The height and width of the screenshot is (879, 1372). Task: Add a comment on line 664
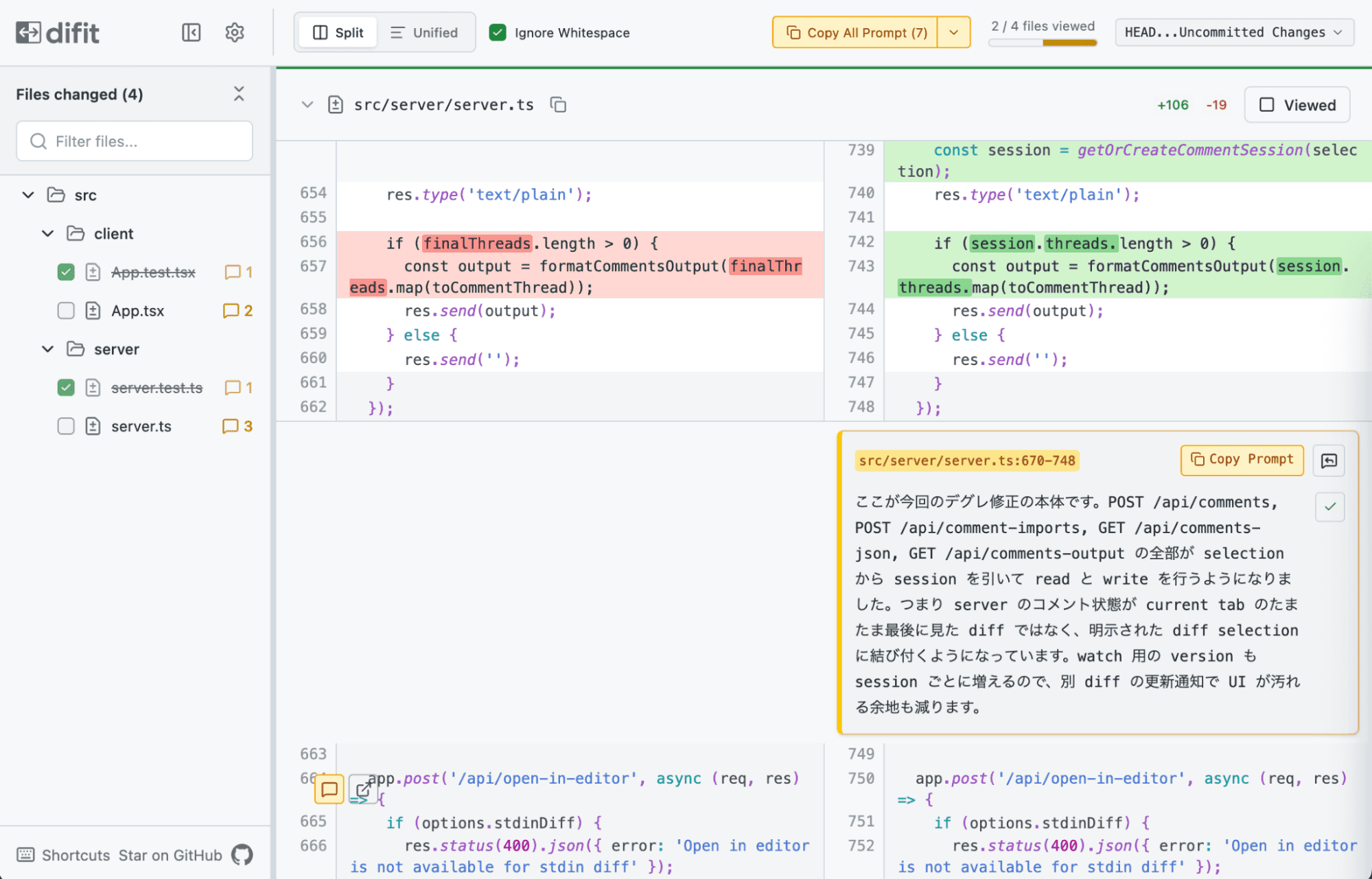pos(329,789)
